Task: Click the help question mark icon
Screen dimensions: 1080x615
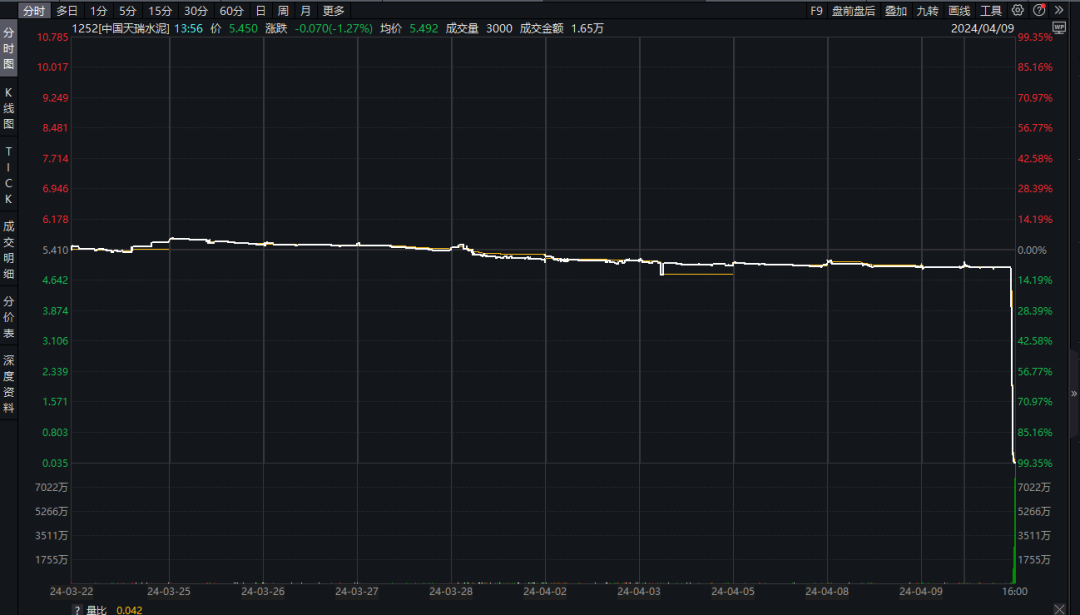Action: 1039,10
